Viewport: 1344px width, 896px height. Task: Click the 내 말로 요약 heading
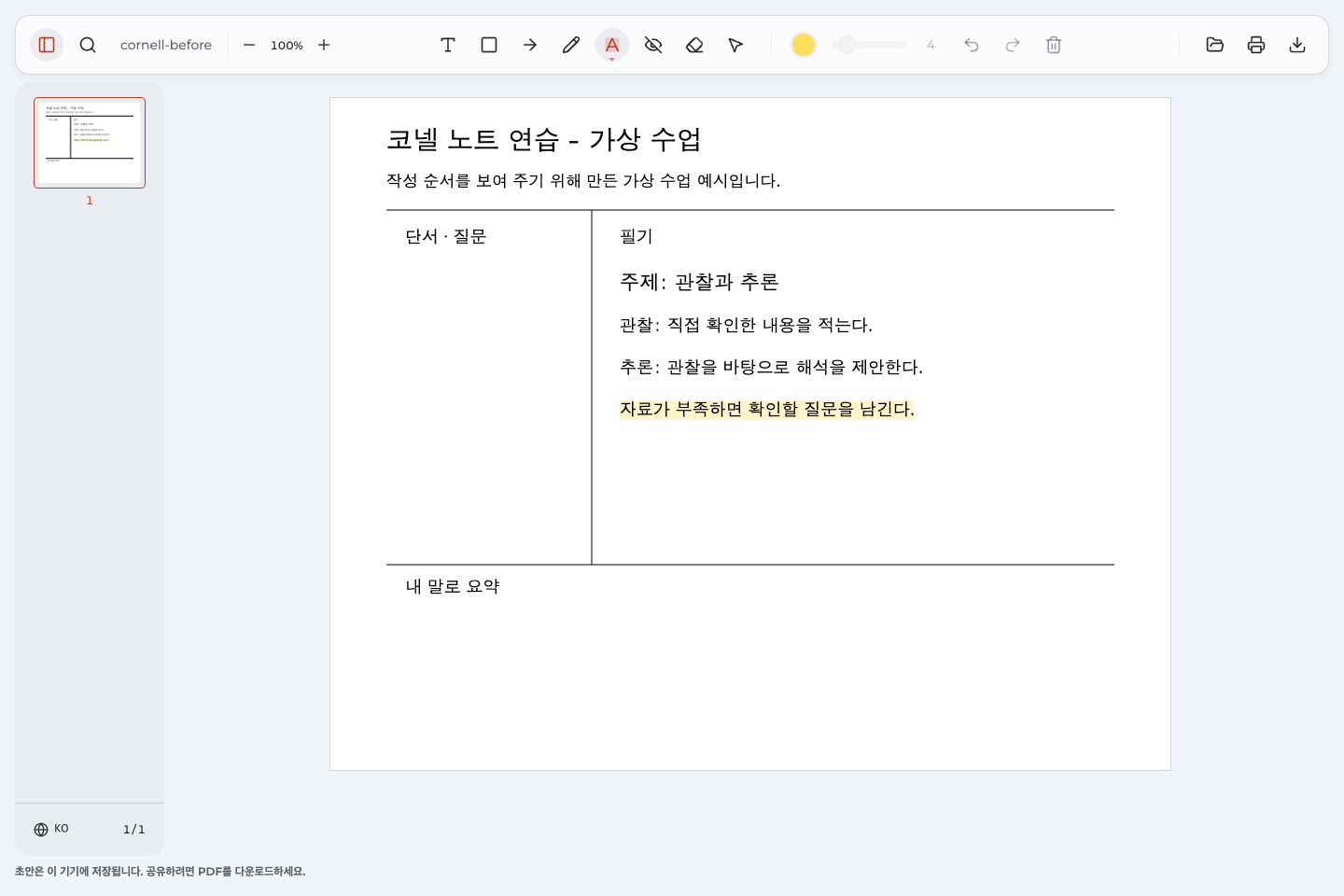coord(453,586)
